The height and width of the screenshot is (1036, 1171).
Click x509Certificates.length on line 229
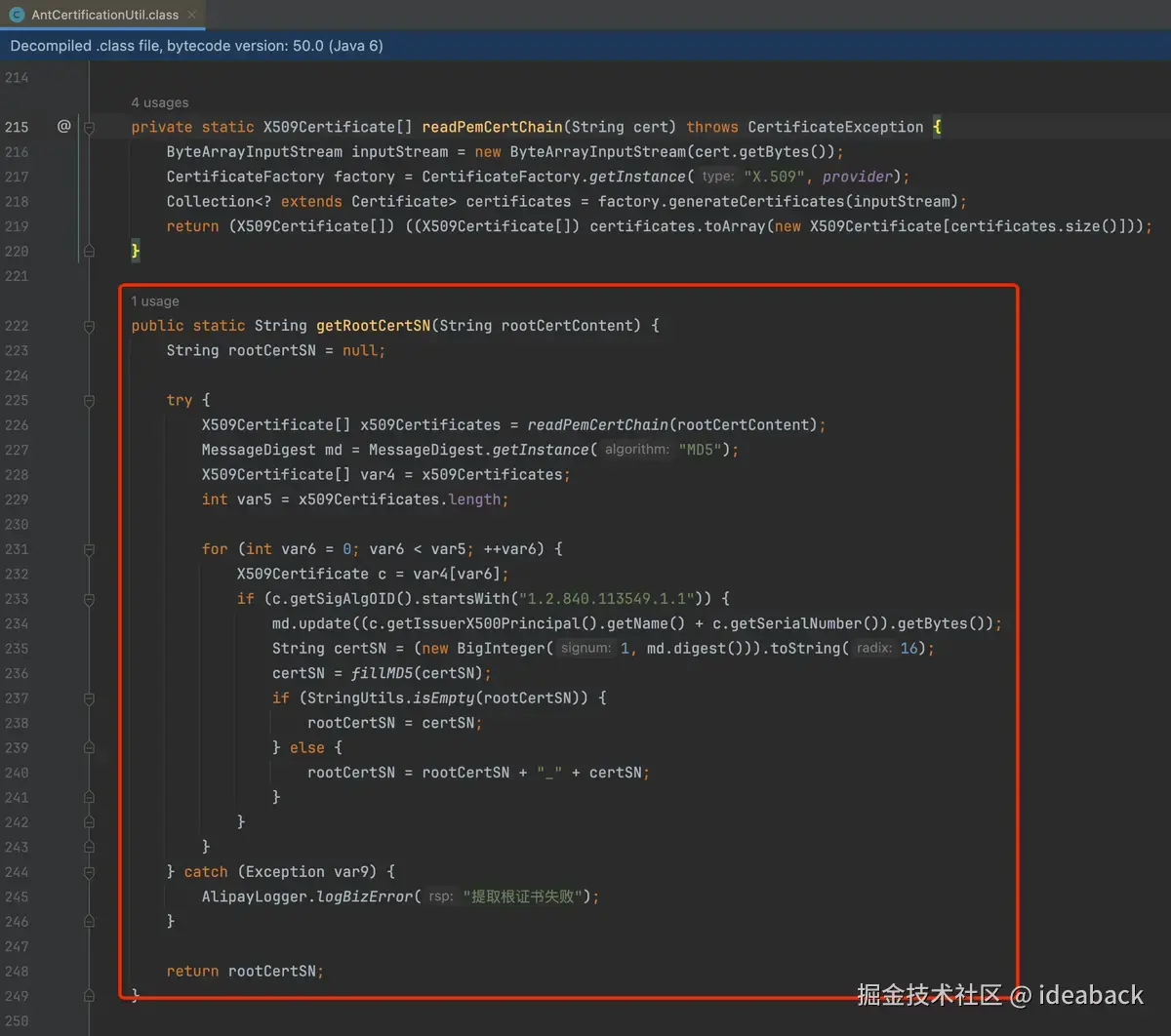coord(400,499)
